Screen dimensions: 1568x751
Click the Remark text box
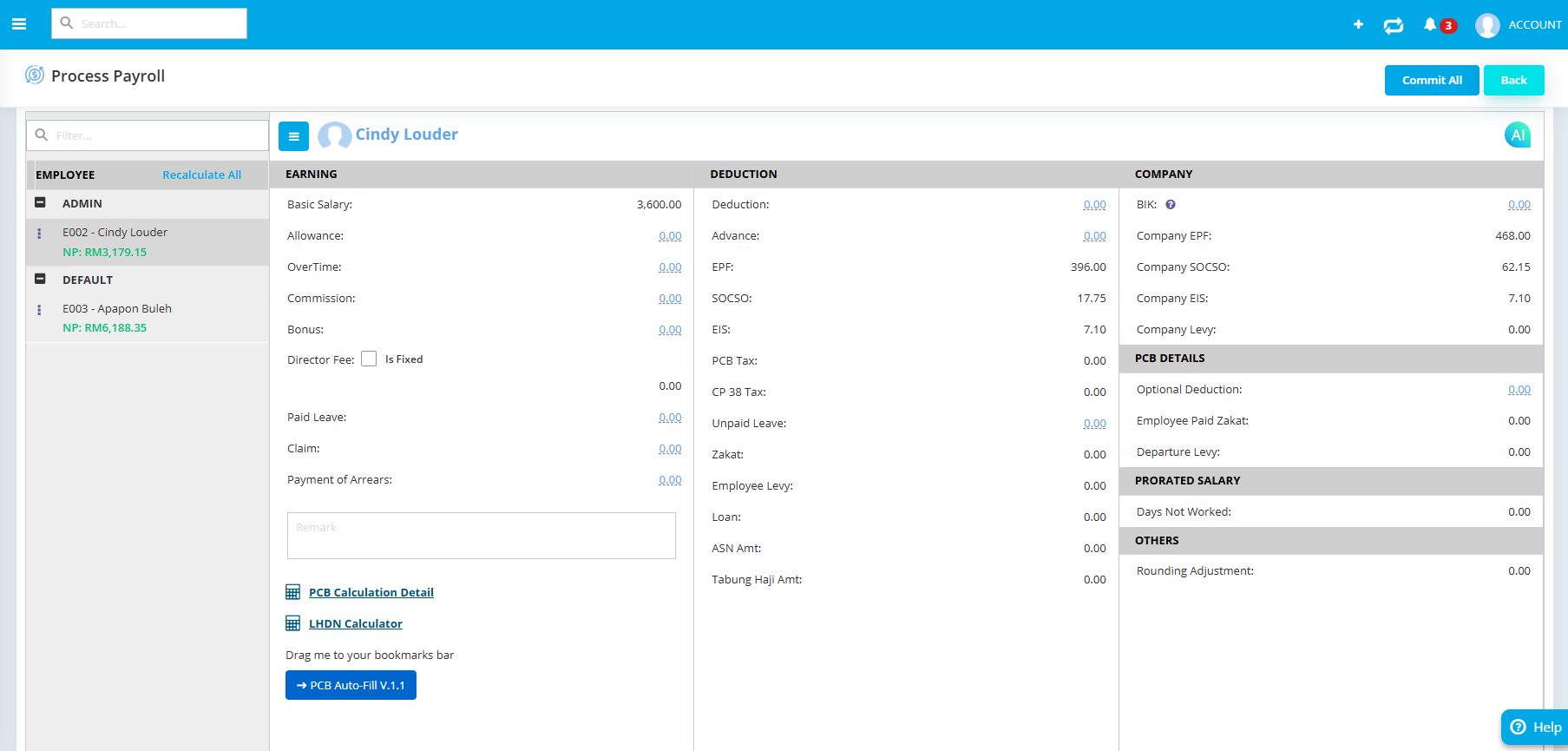tap(481, 536)
